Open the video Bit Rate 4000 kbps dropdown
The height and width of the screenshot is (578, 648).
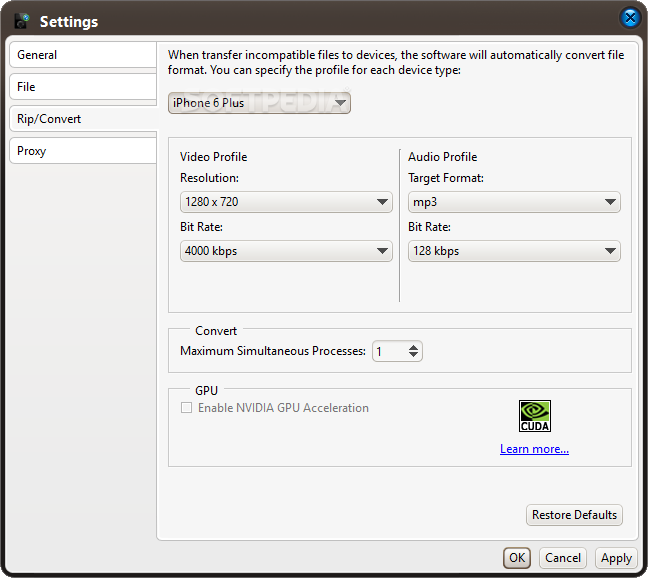coord(286,251)
